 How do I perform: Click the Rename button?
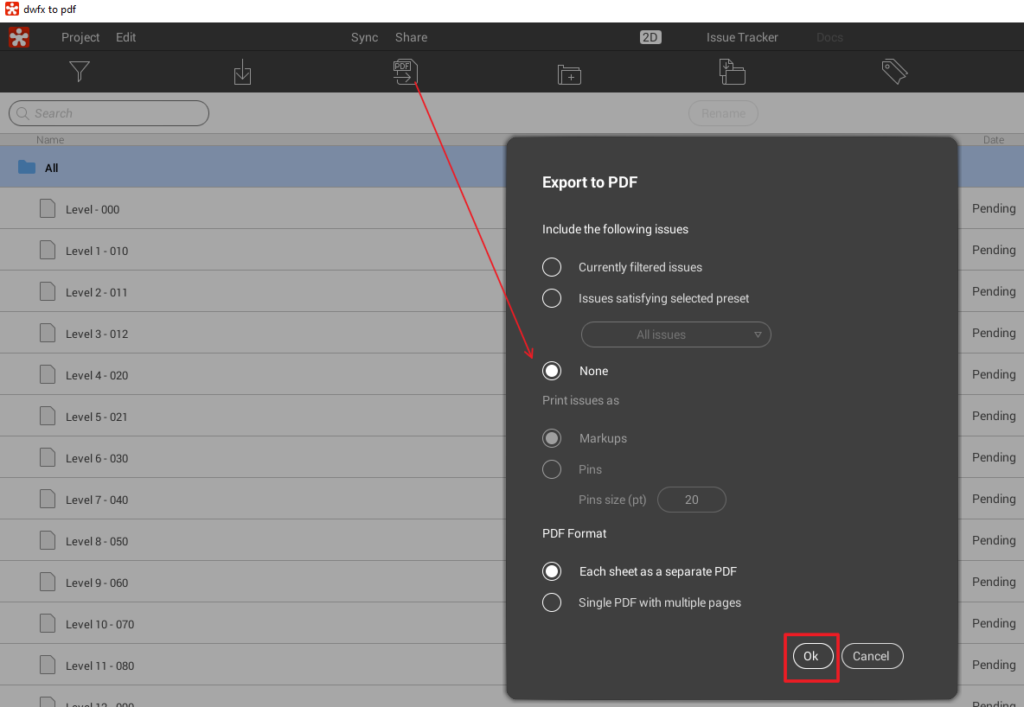coord(723,114)
